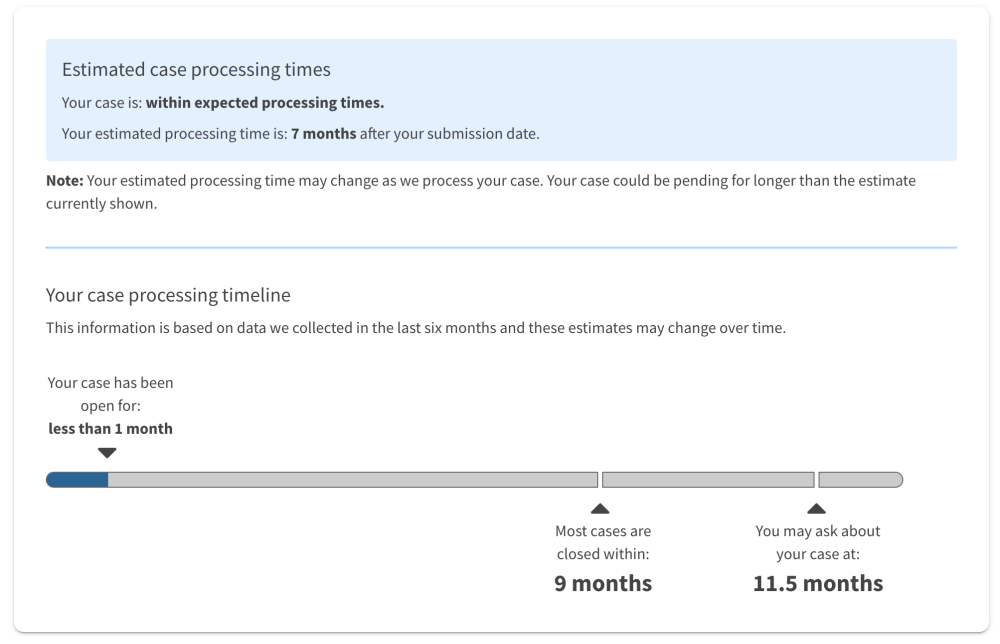The width and height of the screenshot is (1000, 644).
Task: Click the down arrow marker above the progress bar
Action: [107, 453]
